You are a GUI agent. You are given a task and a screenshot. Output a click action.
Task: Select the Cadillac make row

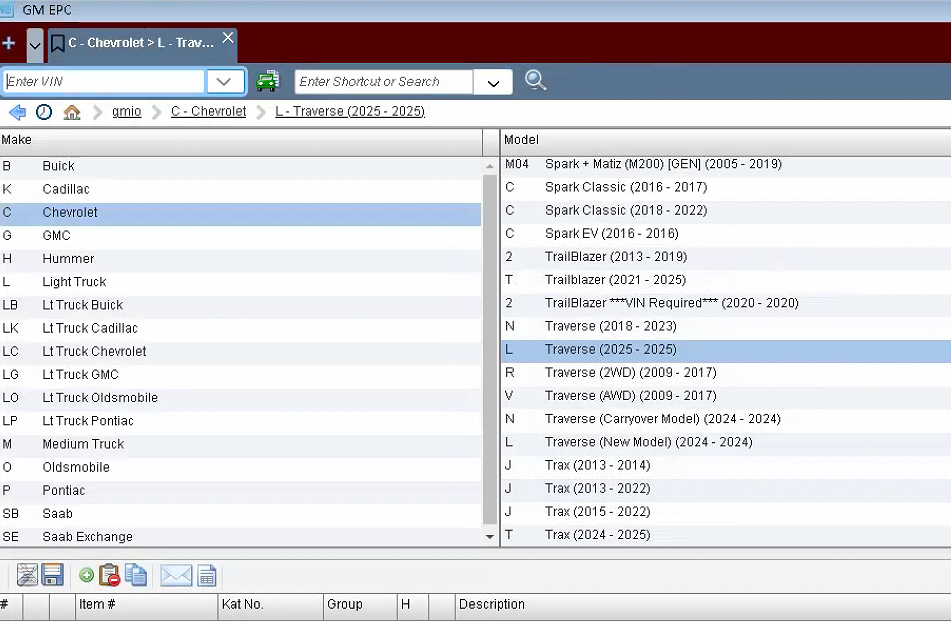point(241,189)
